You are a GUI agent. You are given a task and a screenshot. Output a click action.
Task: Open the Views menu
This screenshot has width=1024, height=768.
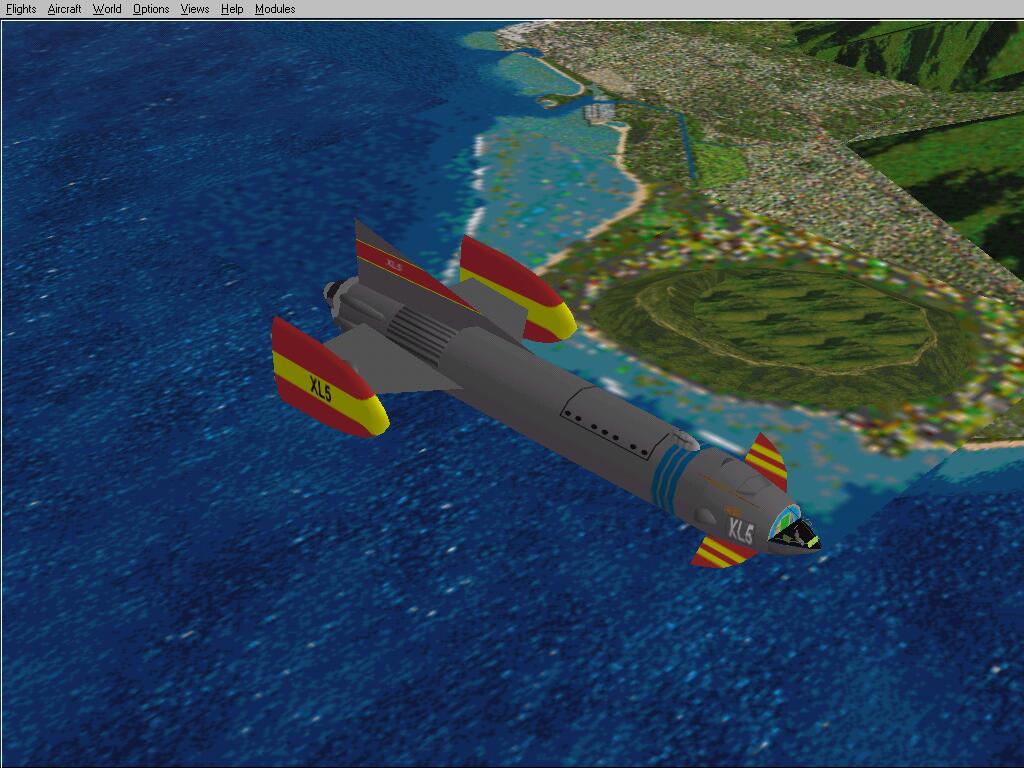click(x=195, y=9)
